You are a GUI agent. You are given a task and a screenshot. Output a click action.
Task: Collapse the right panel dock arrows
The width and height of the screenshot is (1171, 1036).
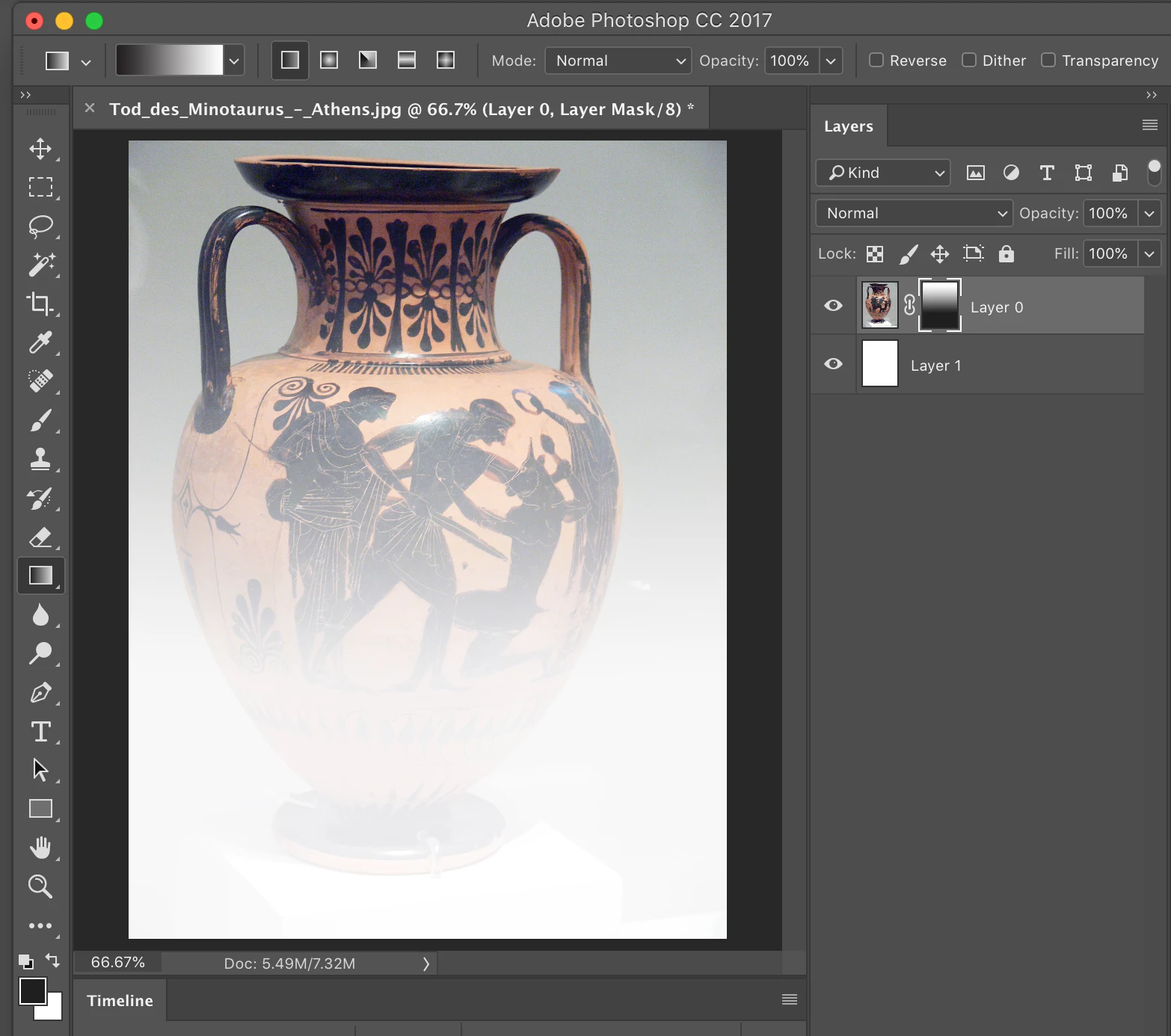pos(1152,95)
